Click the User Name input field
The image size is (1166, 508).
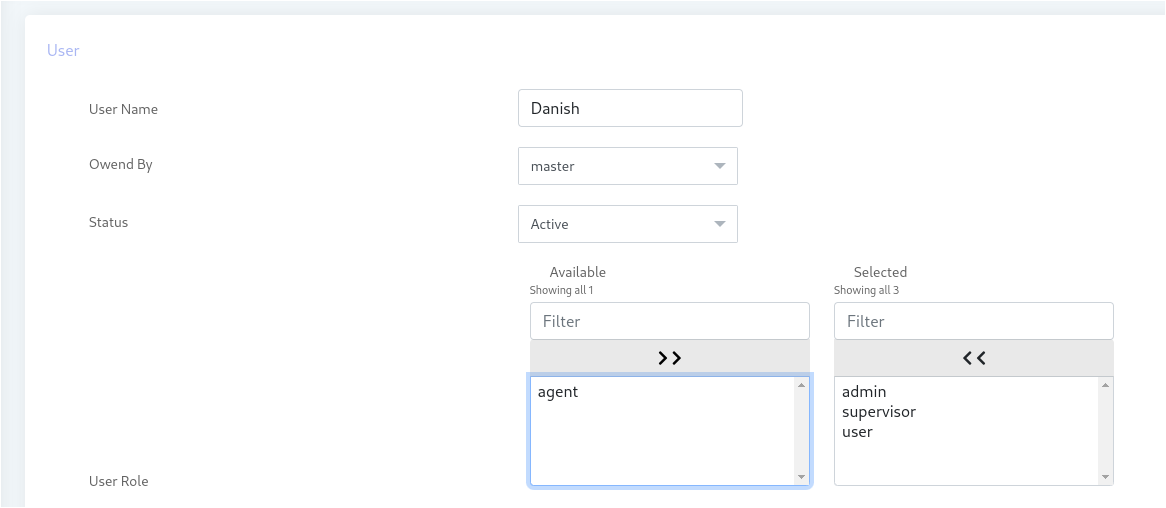coord(630,108)
